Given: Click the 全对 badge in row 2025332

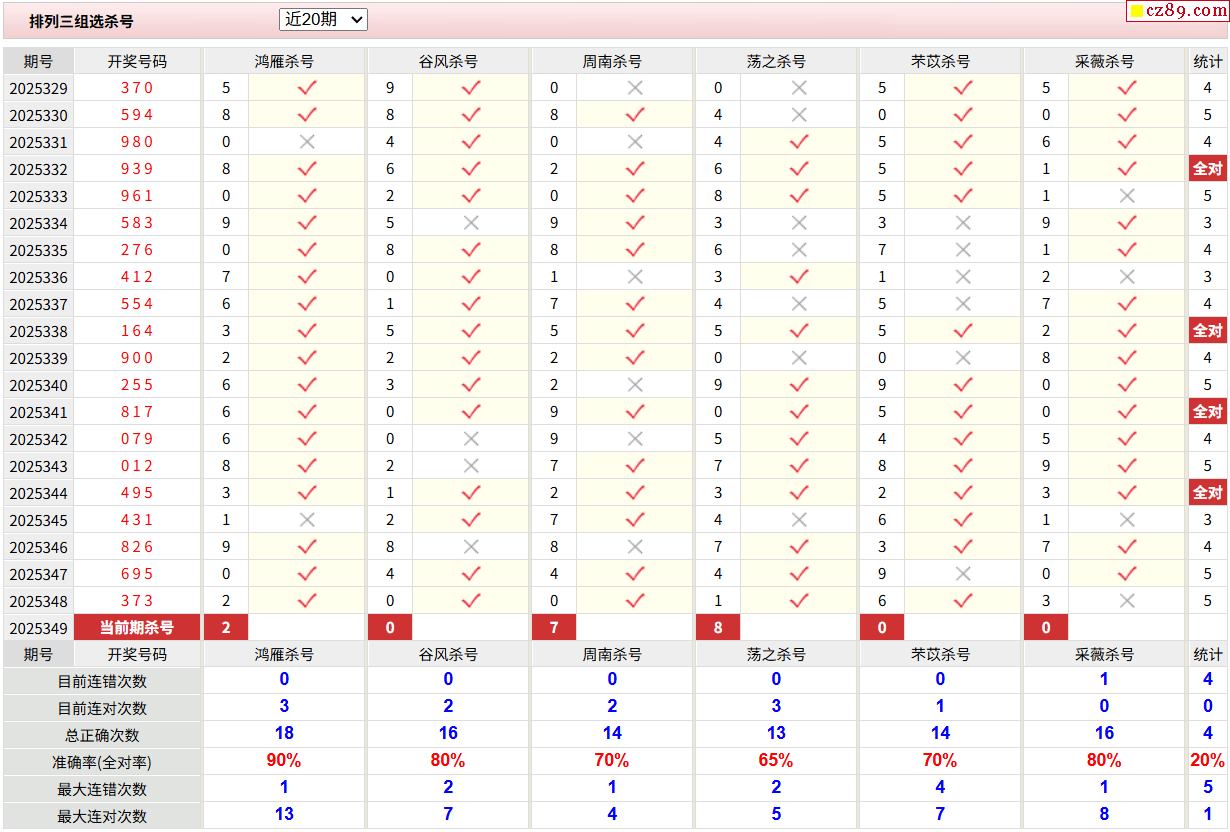Looking at the screenshot, I should click(x=1207, y=169).
